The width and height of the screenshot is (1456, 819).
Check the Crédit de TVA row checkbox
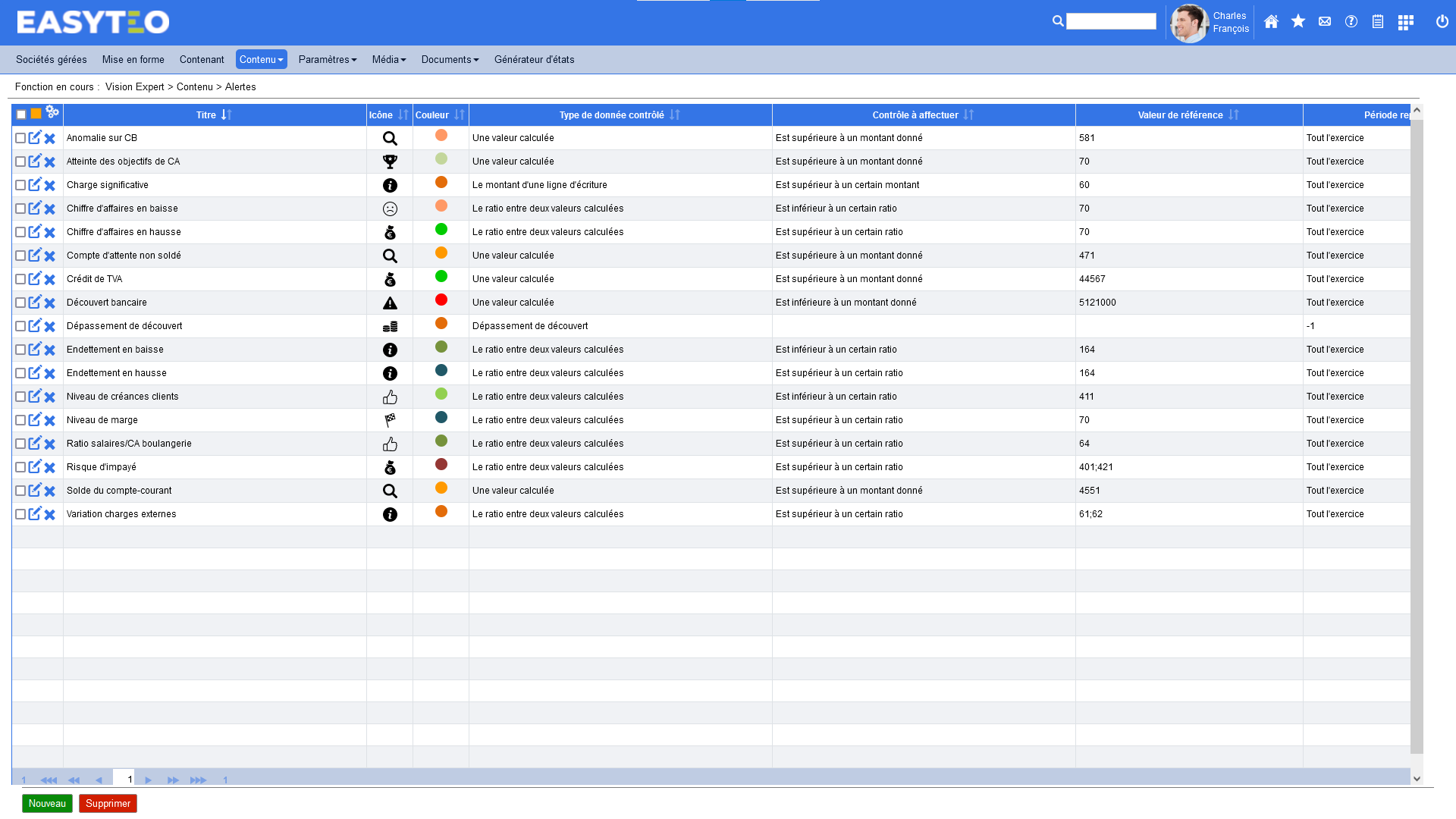(20, 279)
